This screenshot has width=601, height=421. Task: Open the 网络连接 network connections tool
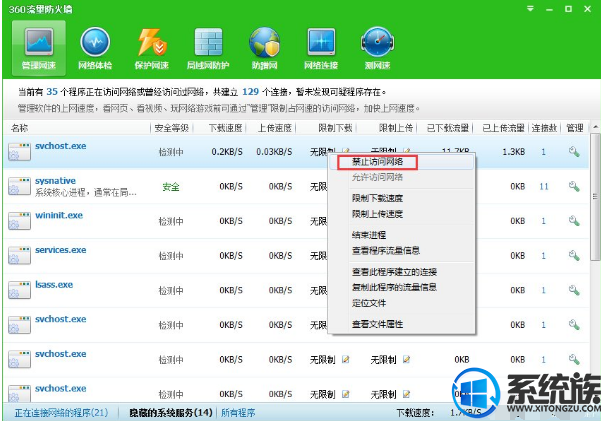321,48
